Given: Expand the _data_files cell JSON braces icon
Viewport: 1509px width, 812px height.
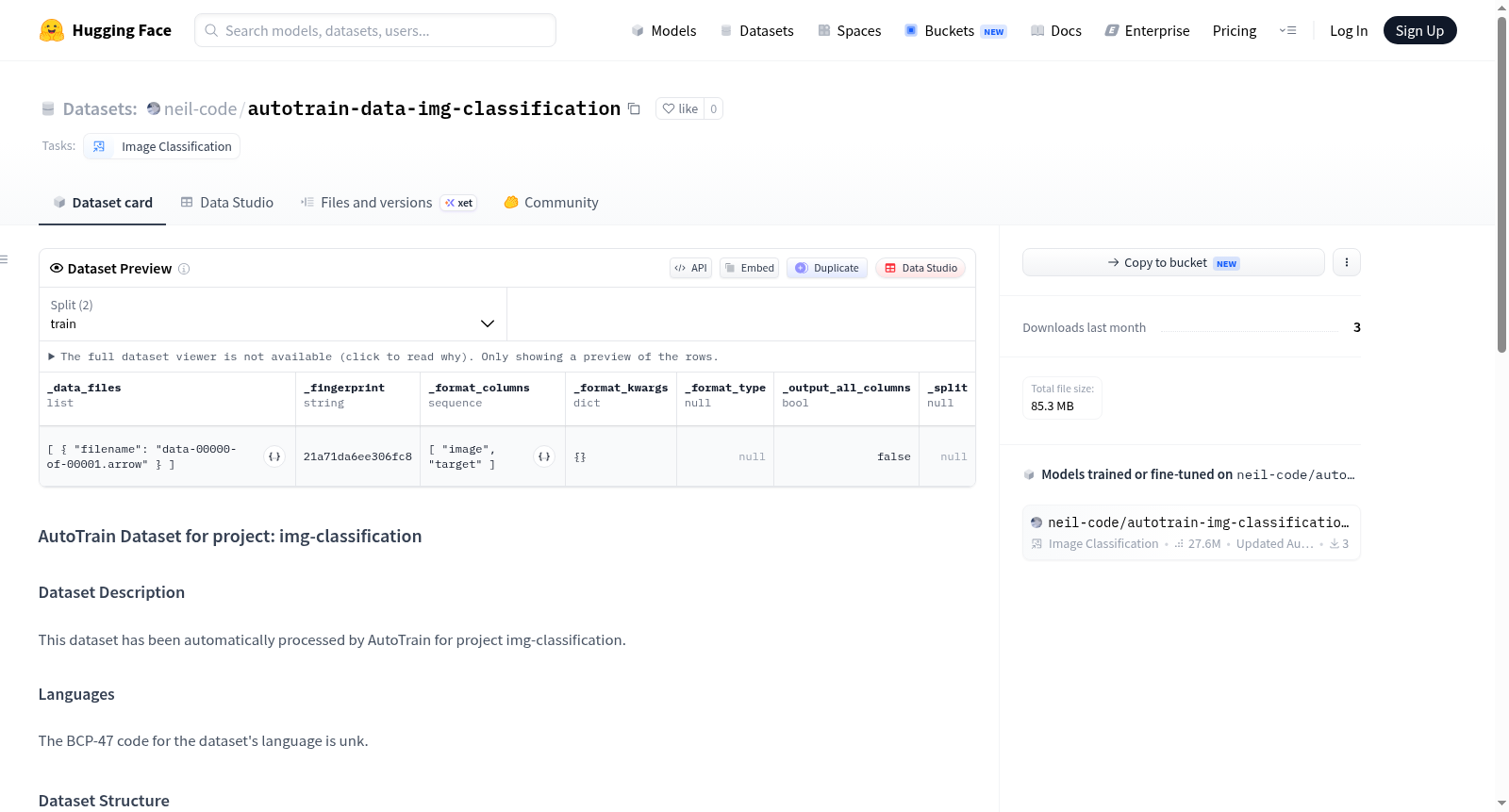Looking at the screenshot, I should (x=274, y=456).
